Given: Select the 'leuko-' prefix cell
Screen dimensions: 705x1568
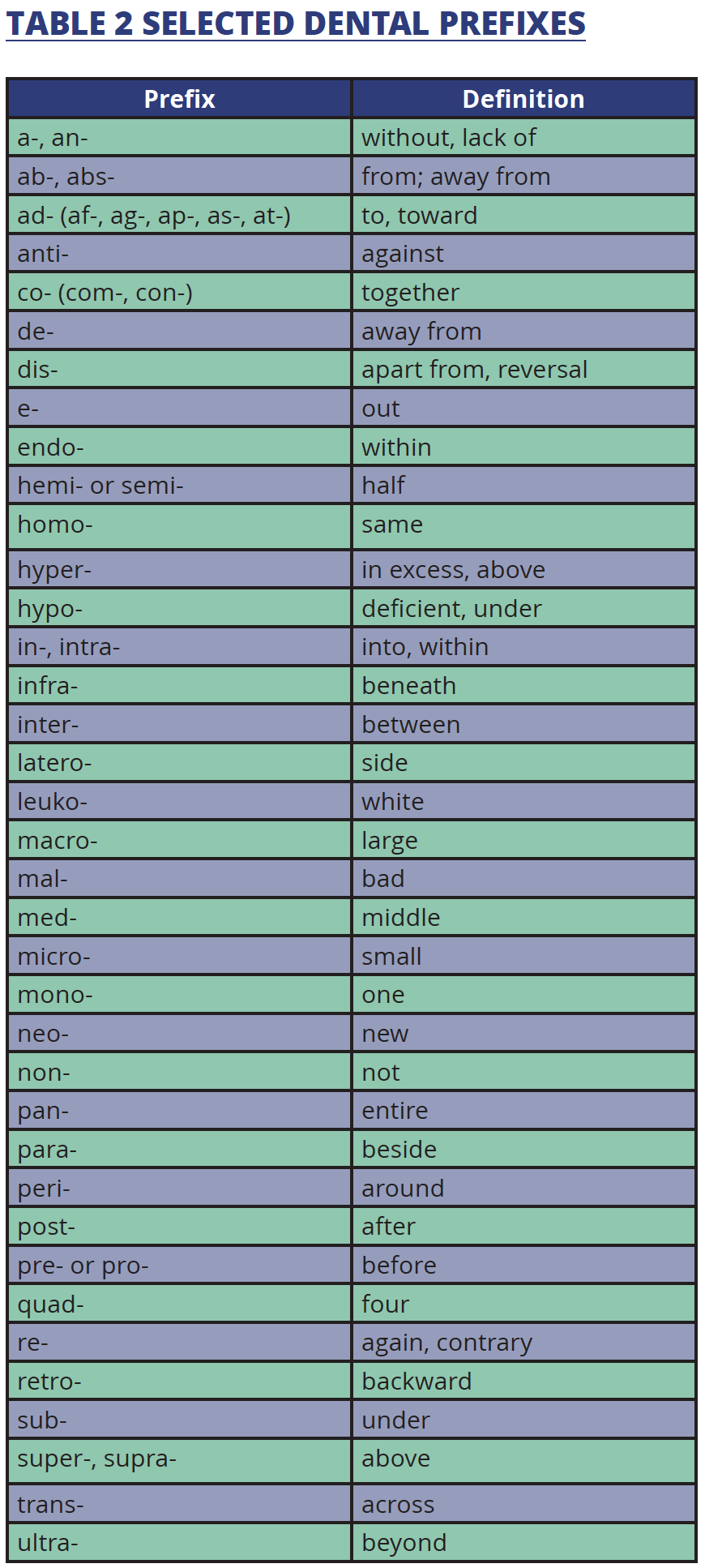Looking at the screenshot, I should [x=179, y=802].
